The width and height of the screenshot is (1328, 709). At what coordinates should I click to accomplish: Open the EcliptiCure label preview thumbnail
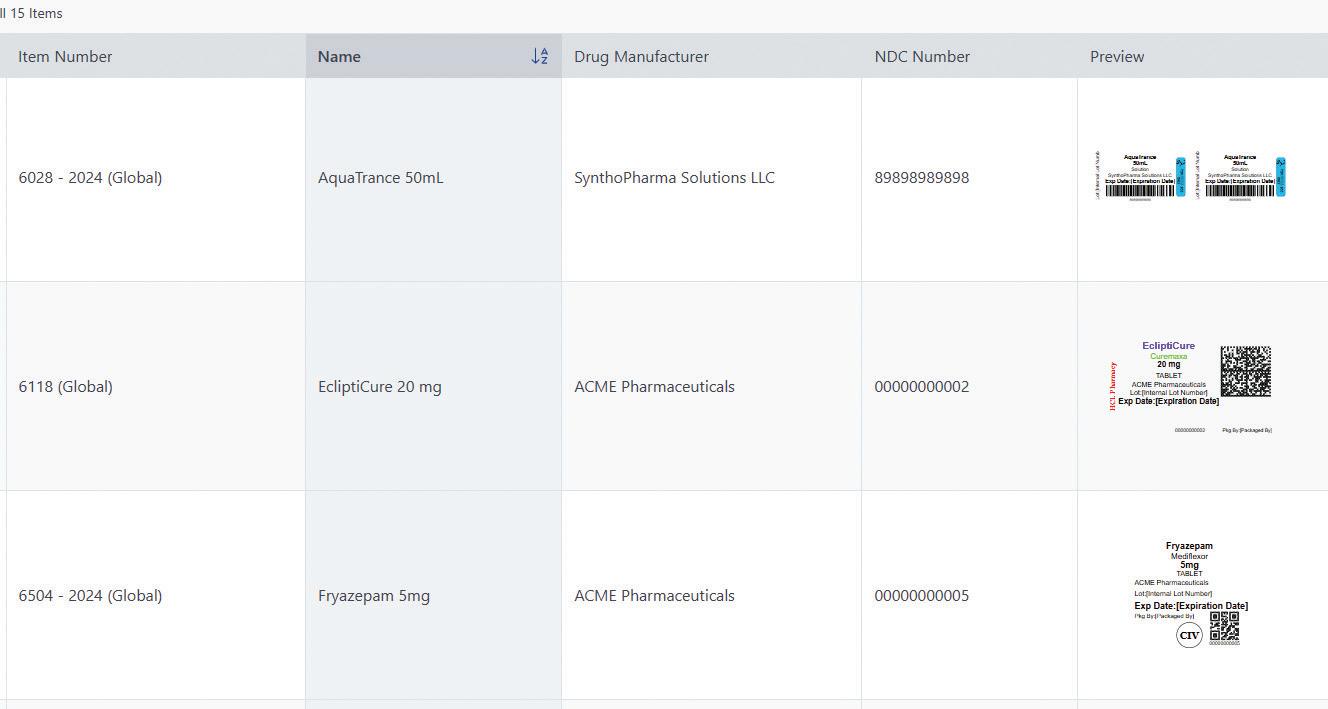coord(1191,387)
